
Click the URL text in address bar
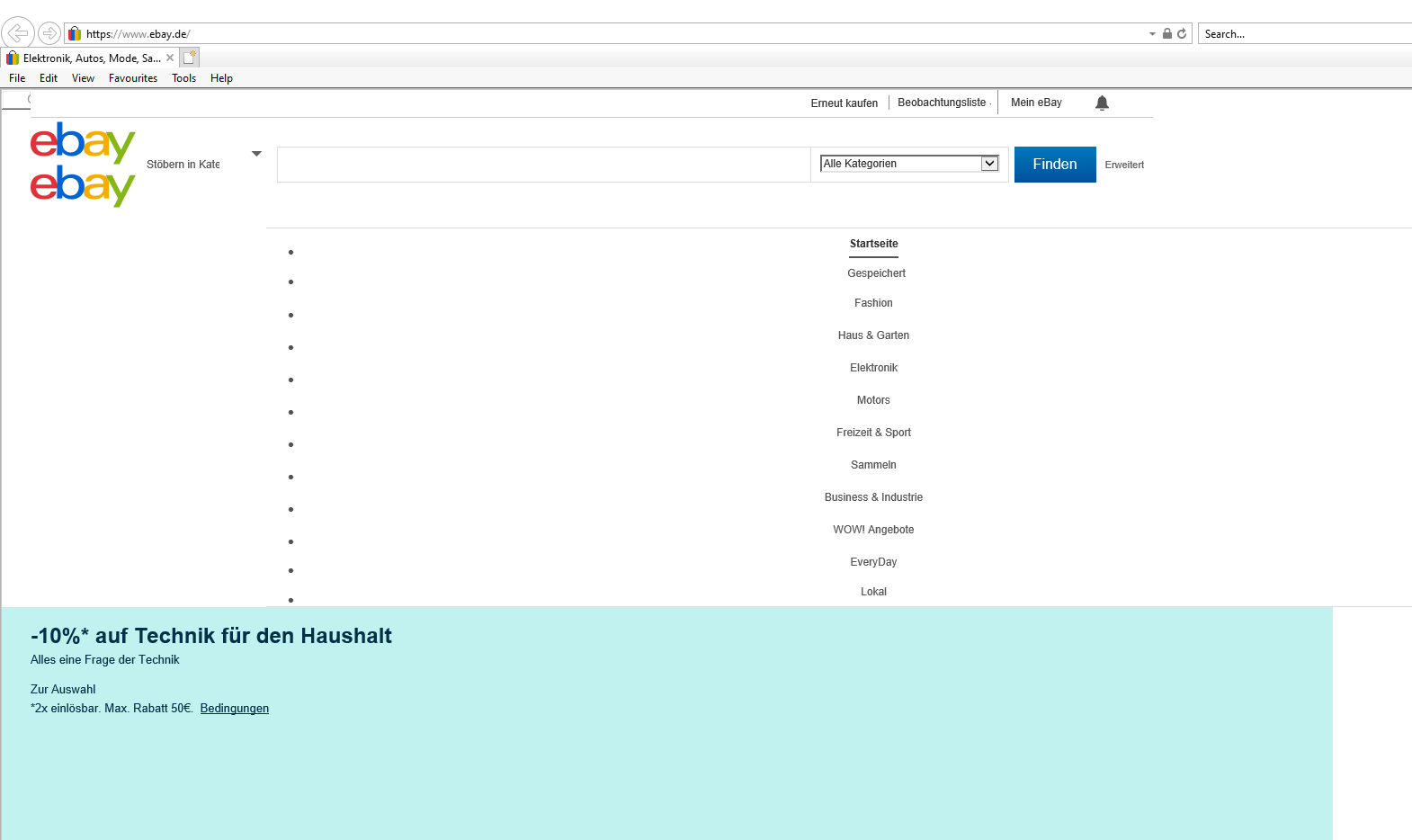139,34
